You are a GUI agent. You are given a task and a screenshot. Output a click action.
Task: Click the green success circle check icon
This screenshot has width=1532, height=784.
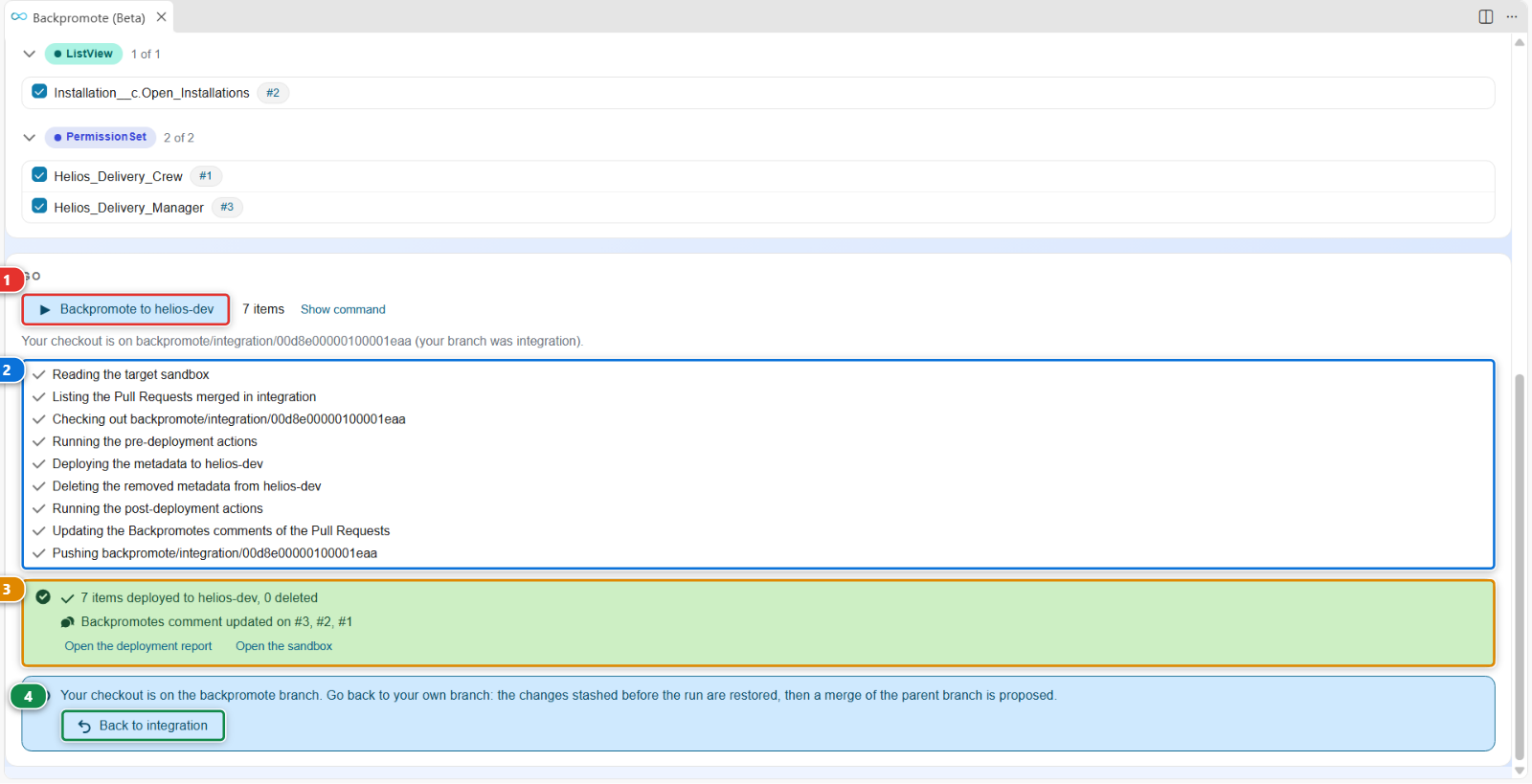[x=43, y=596]
